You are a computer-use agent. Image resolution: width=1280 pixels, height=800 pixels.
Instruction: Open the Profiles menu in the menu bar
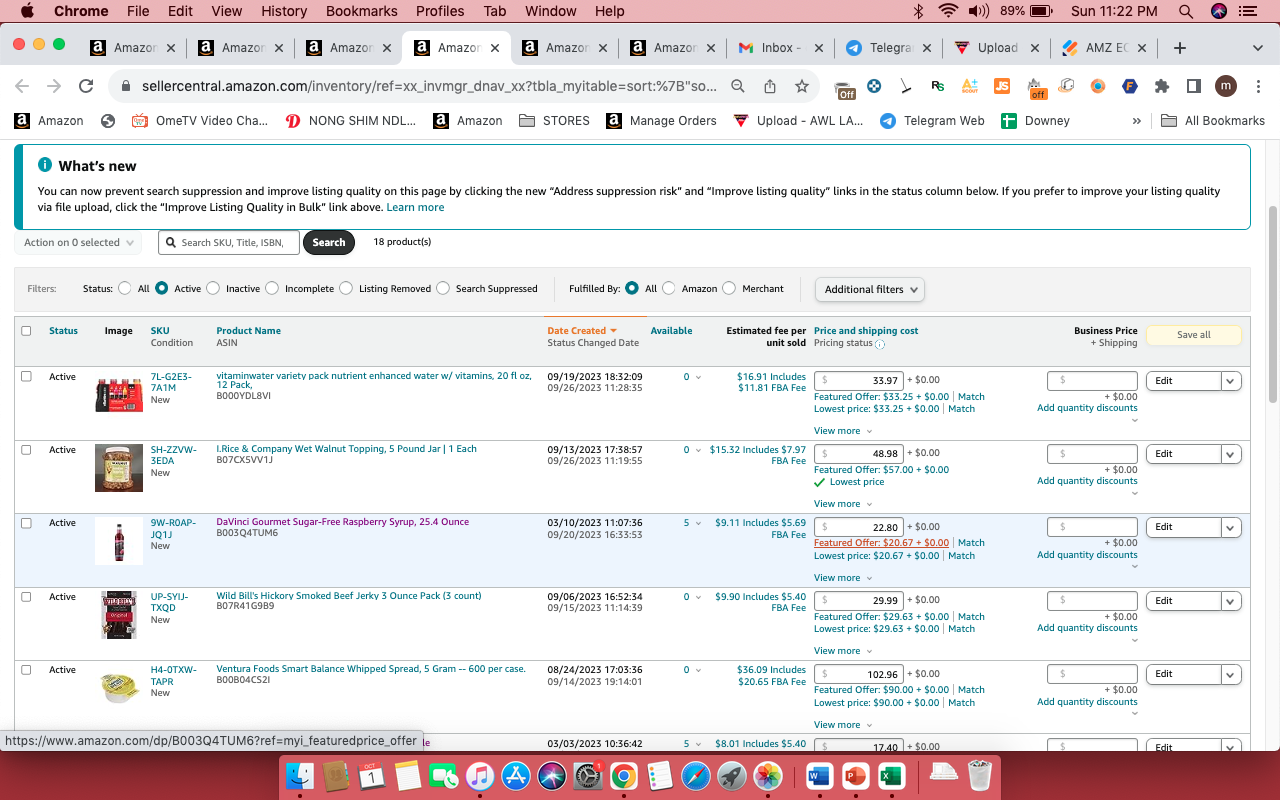[440, 11]
